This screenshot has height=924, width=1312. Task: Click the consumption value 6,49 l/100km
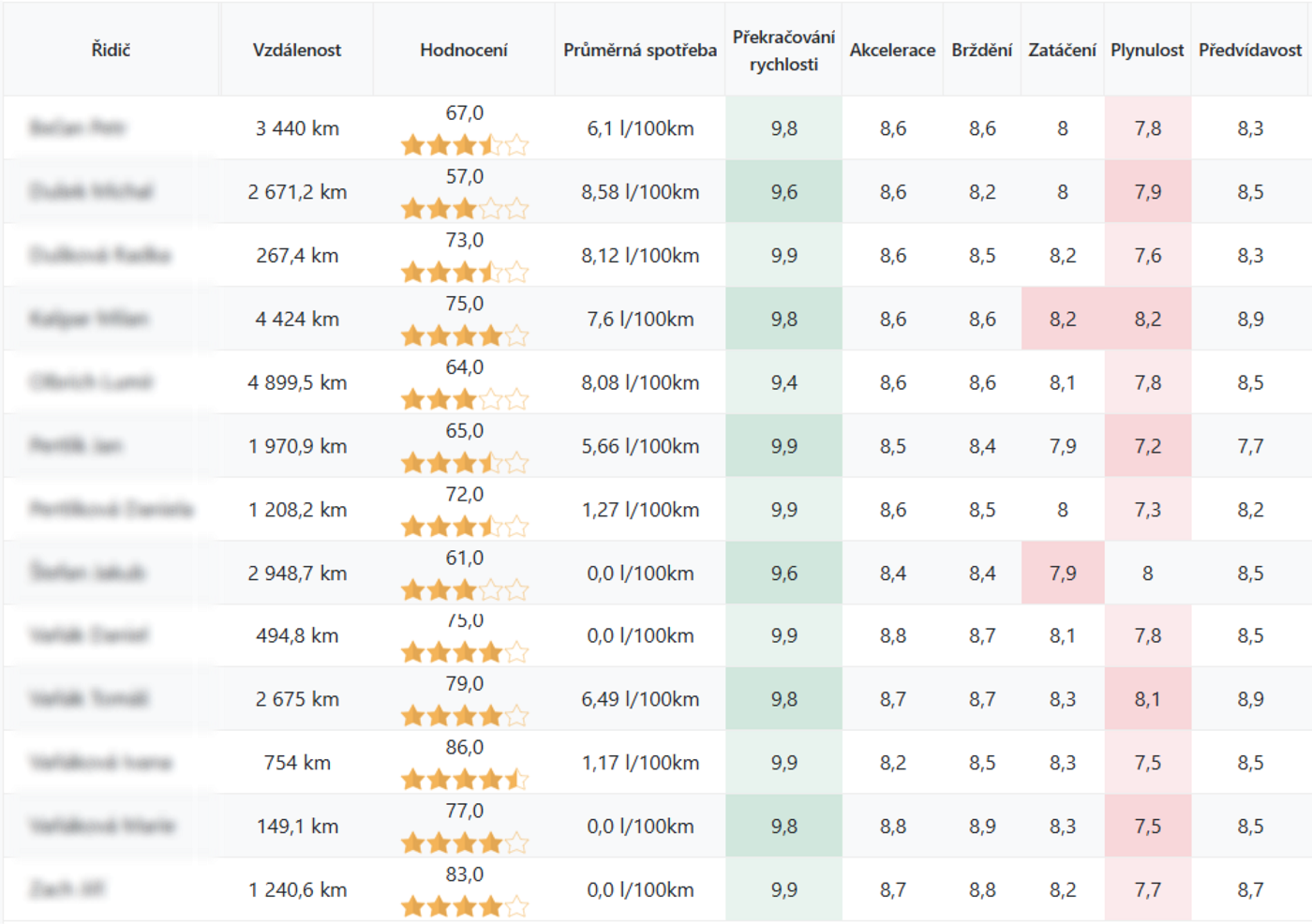pos(640,699)
